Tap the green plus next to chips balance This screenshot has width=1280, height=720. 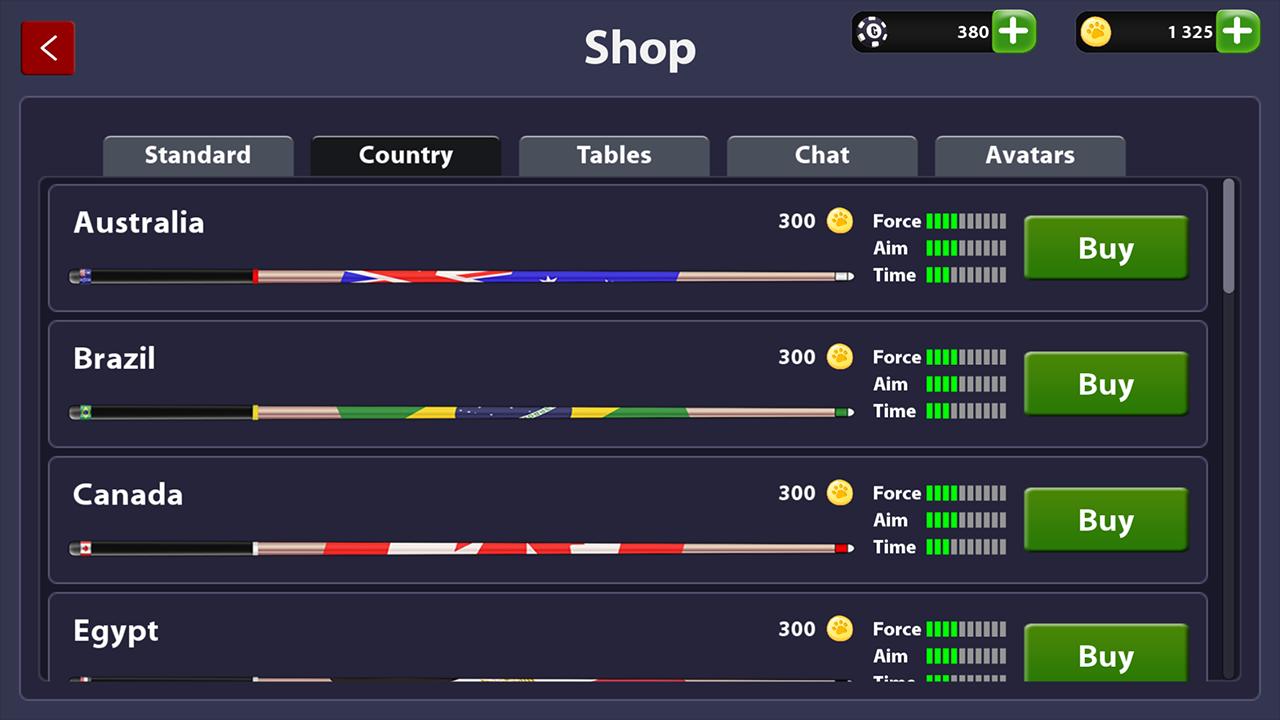(x=1013, y=32)
